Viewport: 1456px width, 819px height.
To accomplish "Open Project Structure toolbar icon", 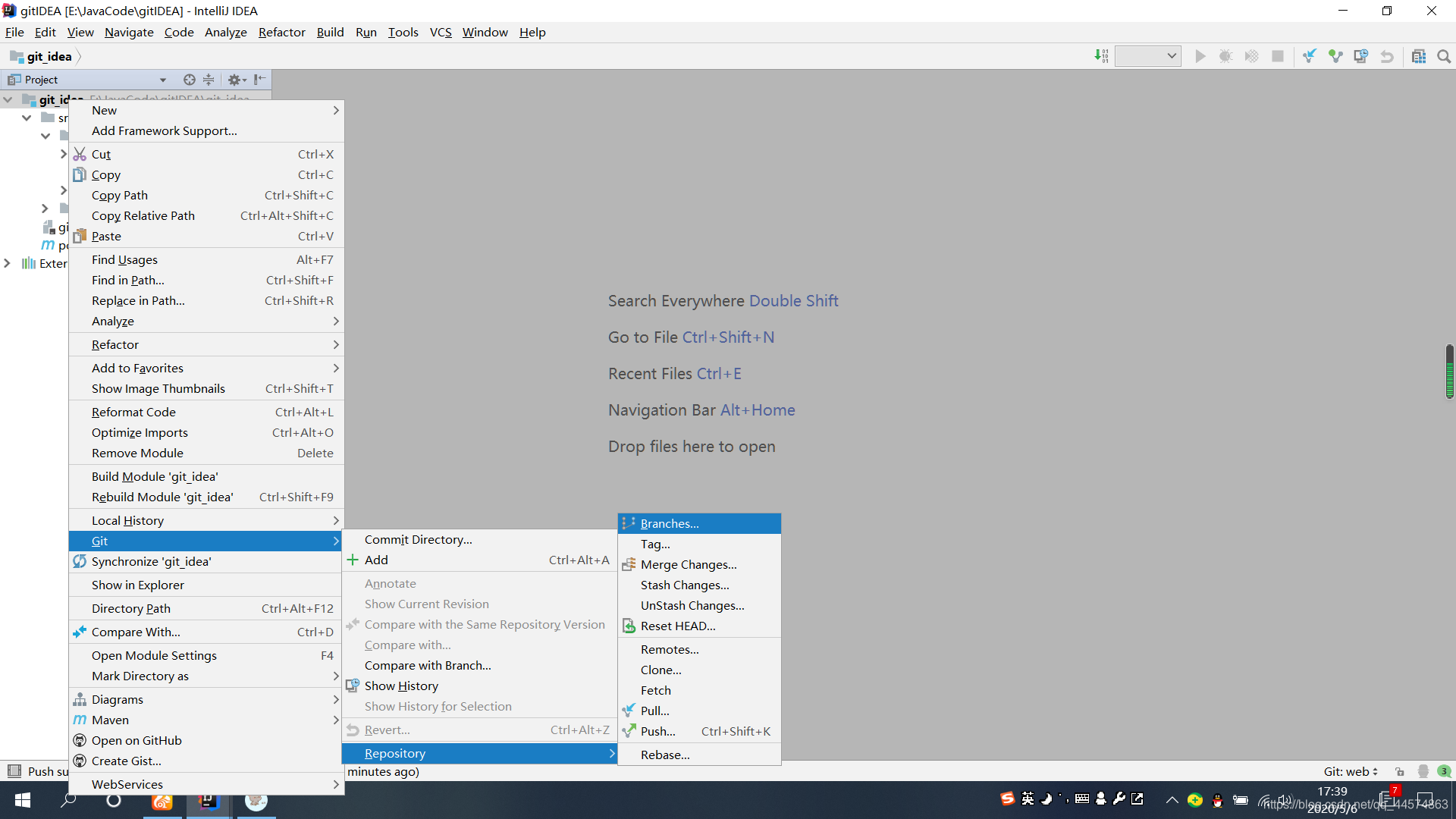I will (x=1419, y=56).
